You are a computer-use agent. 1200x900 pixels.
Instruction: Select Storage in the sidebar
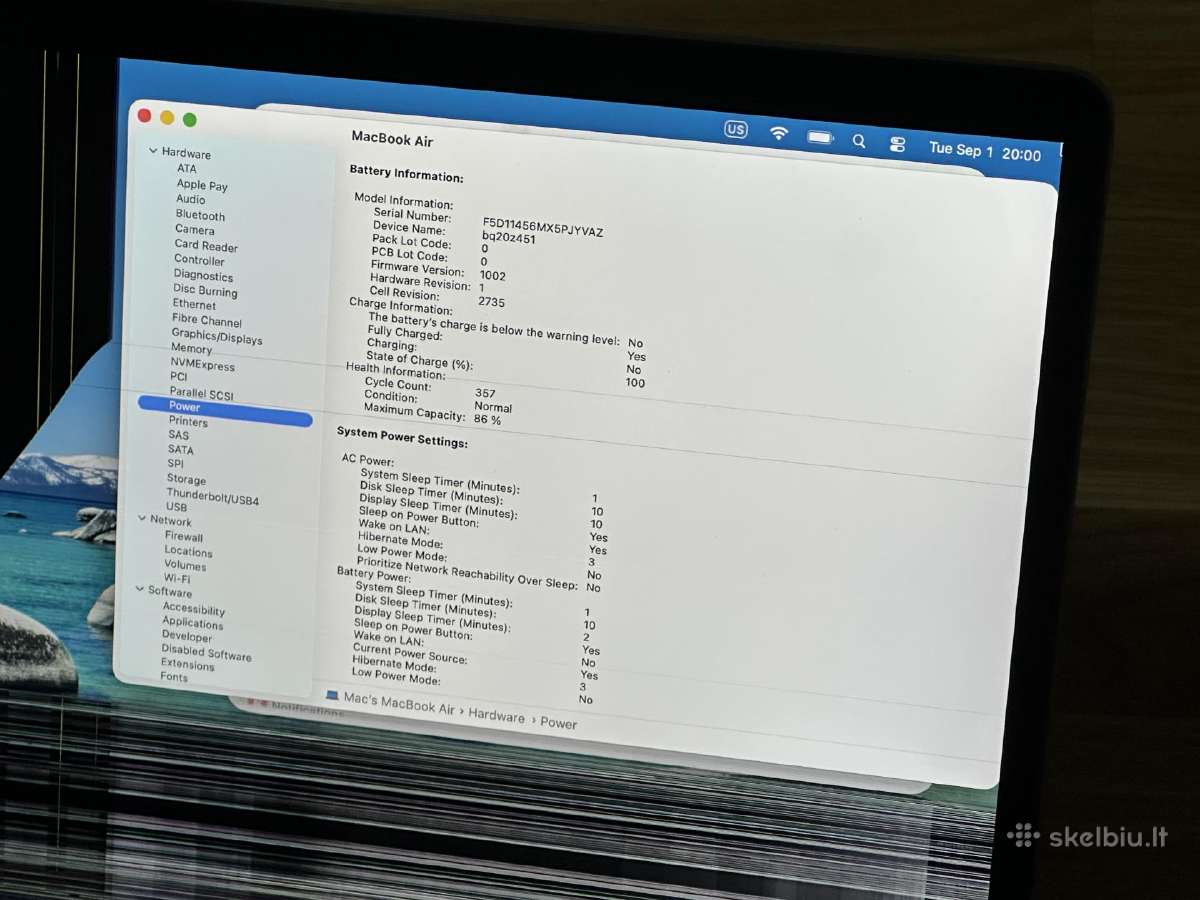pos(186,480)
